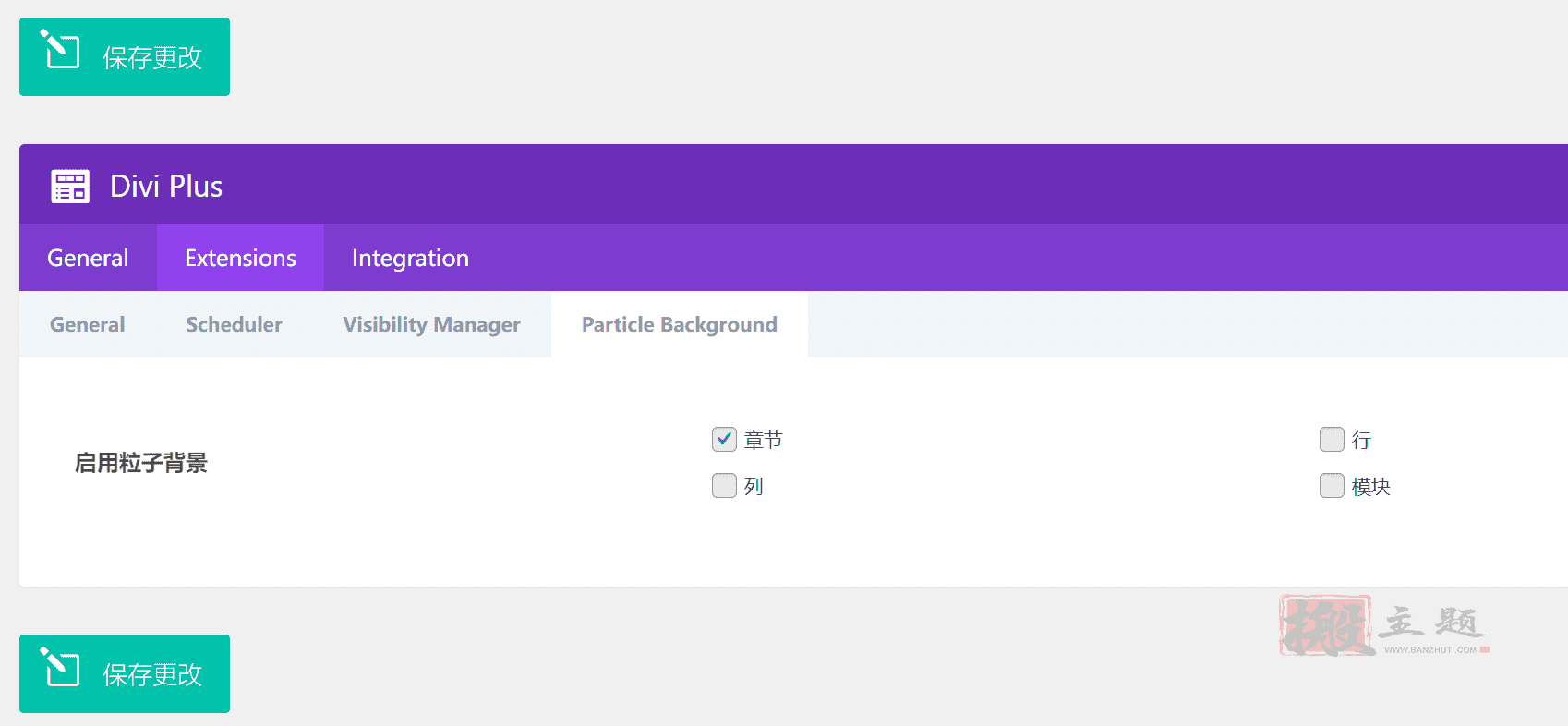Go to the Visibility Manager sub-tab
Screen dimensions: 1568x726
click(x=432, y=324)
